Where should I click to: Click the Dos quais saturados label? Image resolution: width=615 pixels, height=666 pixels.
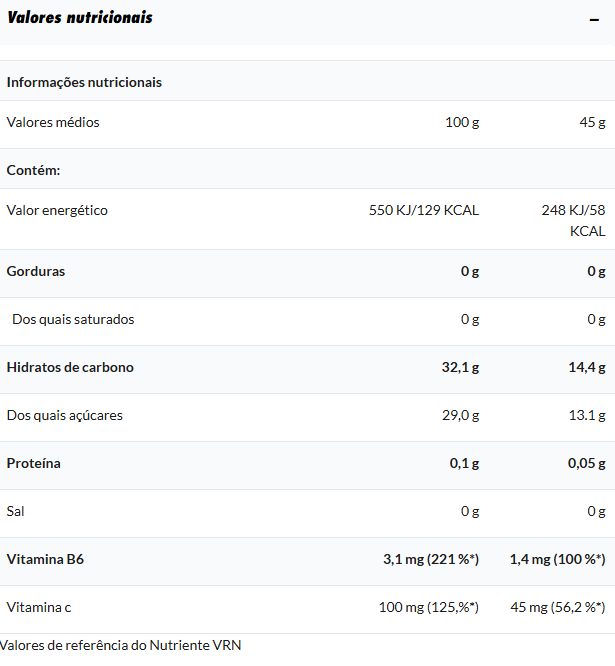click(73, 319)
